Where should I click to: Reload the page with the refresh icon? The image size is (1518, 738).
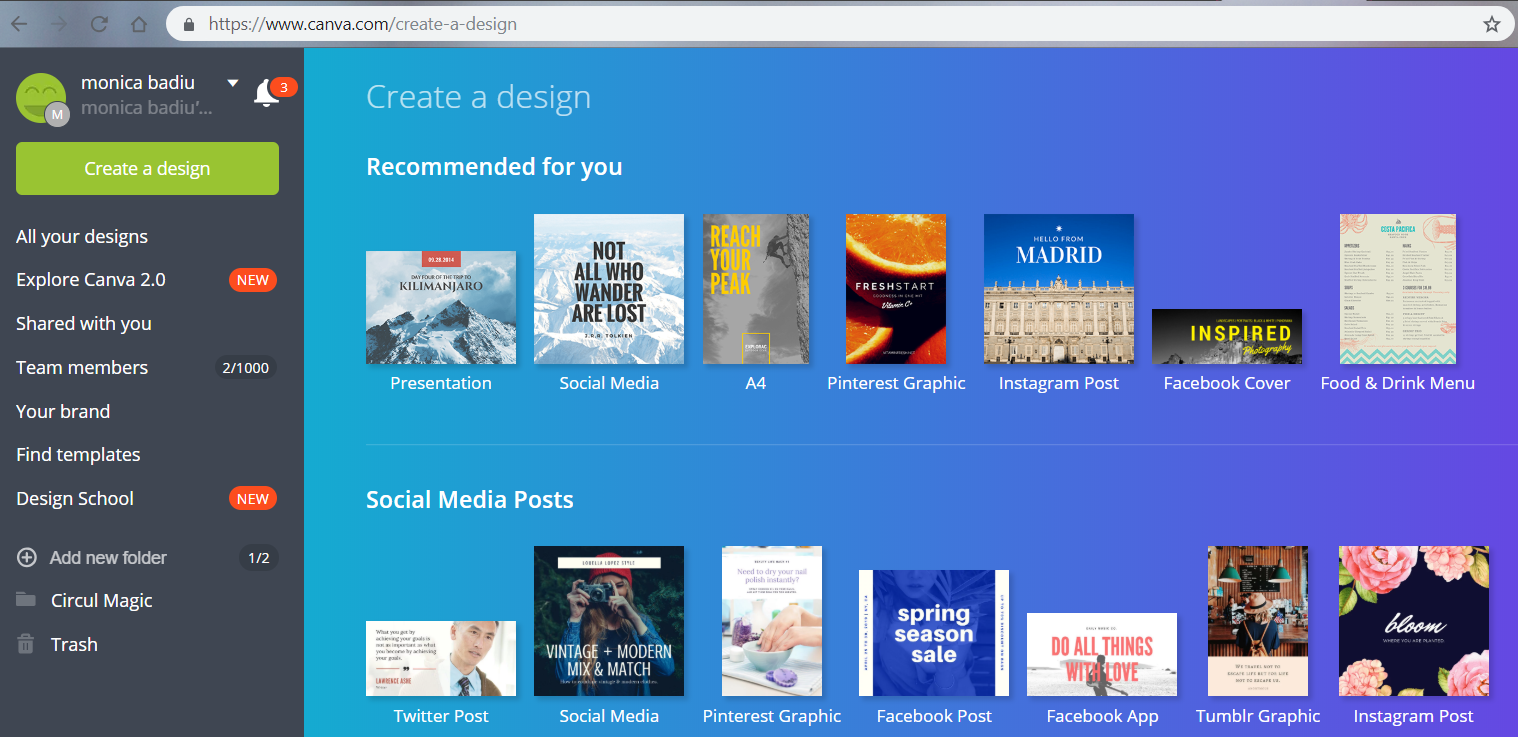[x=99, y=24]
